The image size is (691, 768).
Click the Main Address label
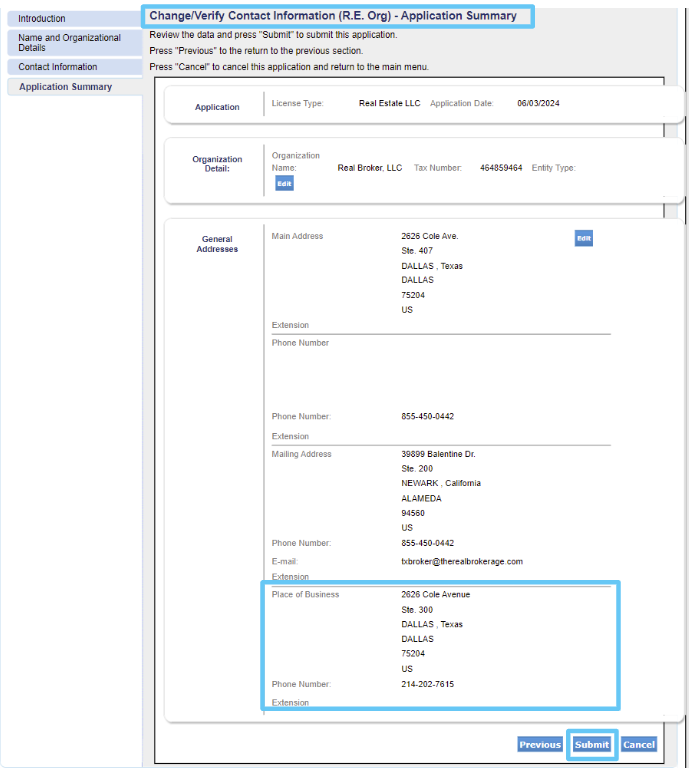[297, 236]
